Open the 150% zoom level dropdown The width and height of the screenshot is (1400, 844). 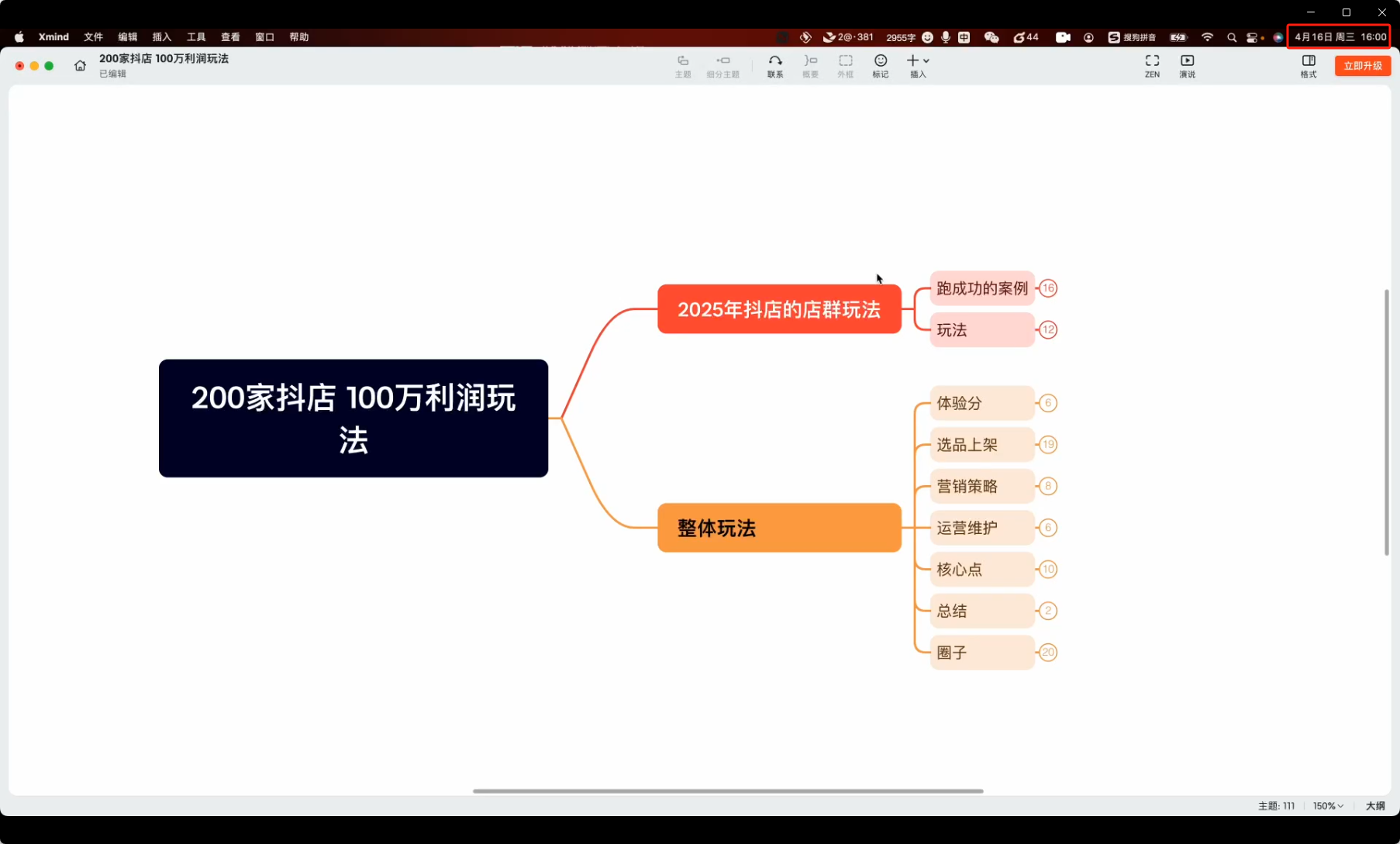[1327, 806]
